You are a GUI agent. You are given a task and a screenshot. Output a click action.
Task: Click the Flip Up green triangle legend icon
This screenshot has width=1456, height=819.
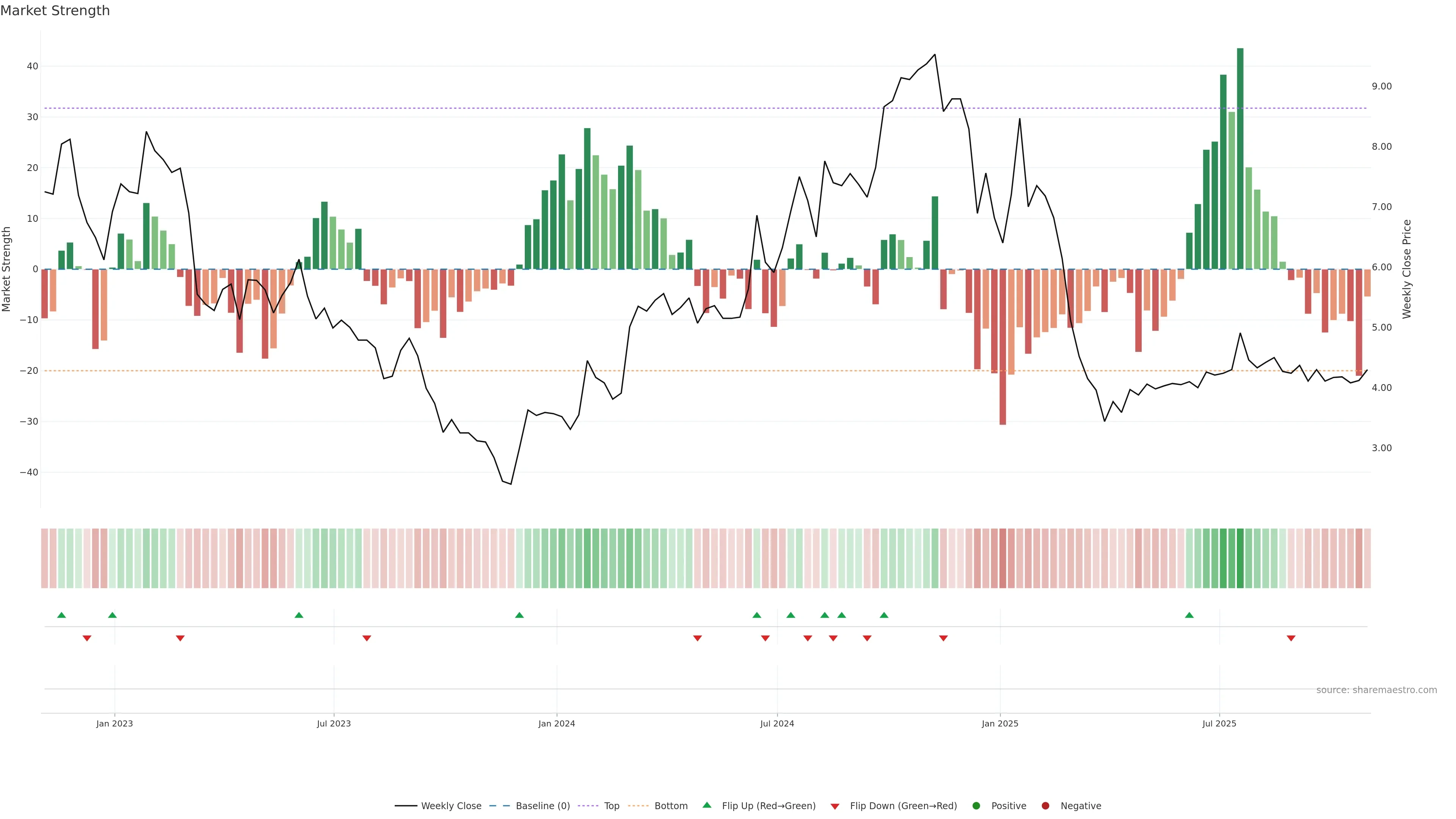pyautogui.click(x=706, y=805)
